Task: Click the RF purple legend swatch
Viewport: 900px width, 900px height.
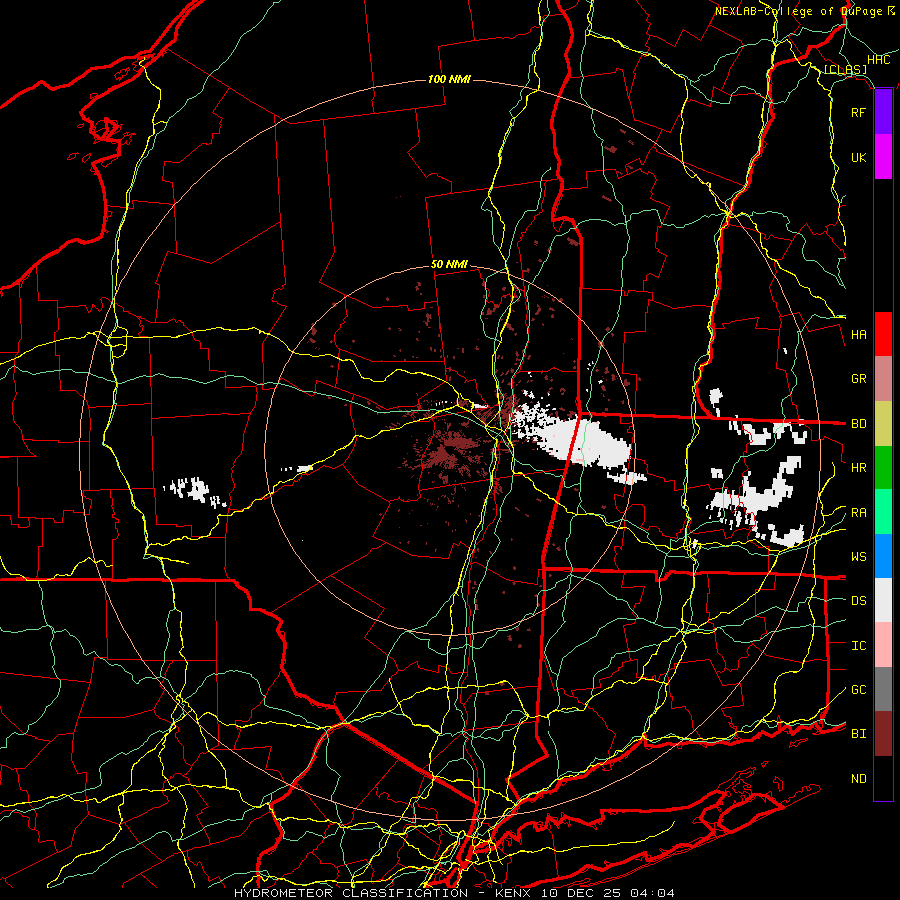Action: [883, 112]
